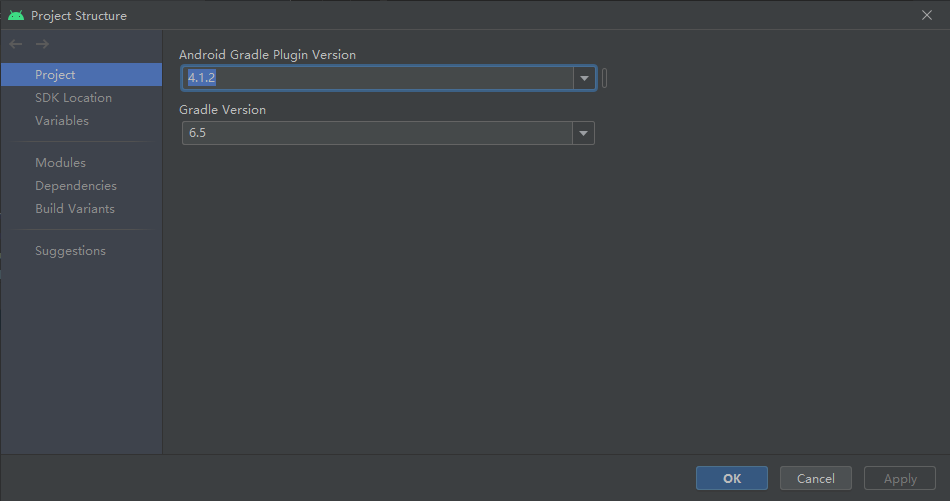Click the back navigation arrow
The width and height of the screenshot is (950, 501).
(16, 44)
